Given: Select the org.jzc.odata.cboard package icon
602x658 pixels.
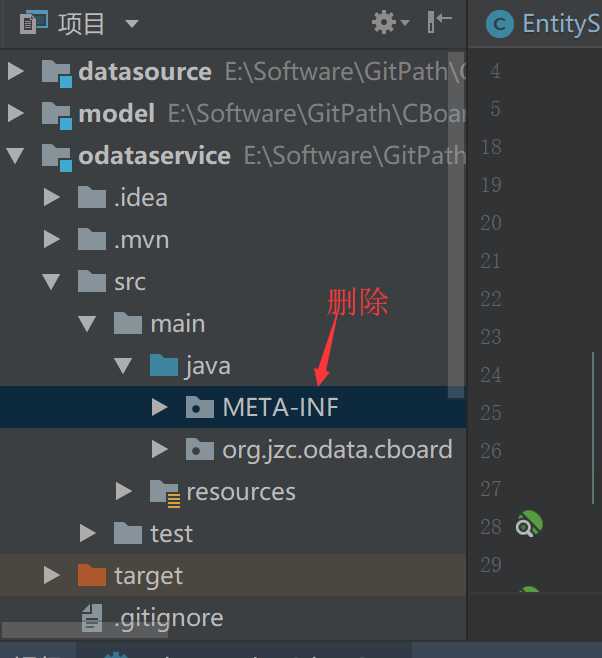Looking at the screenshot, I should pos(200,449).
